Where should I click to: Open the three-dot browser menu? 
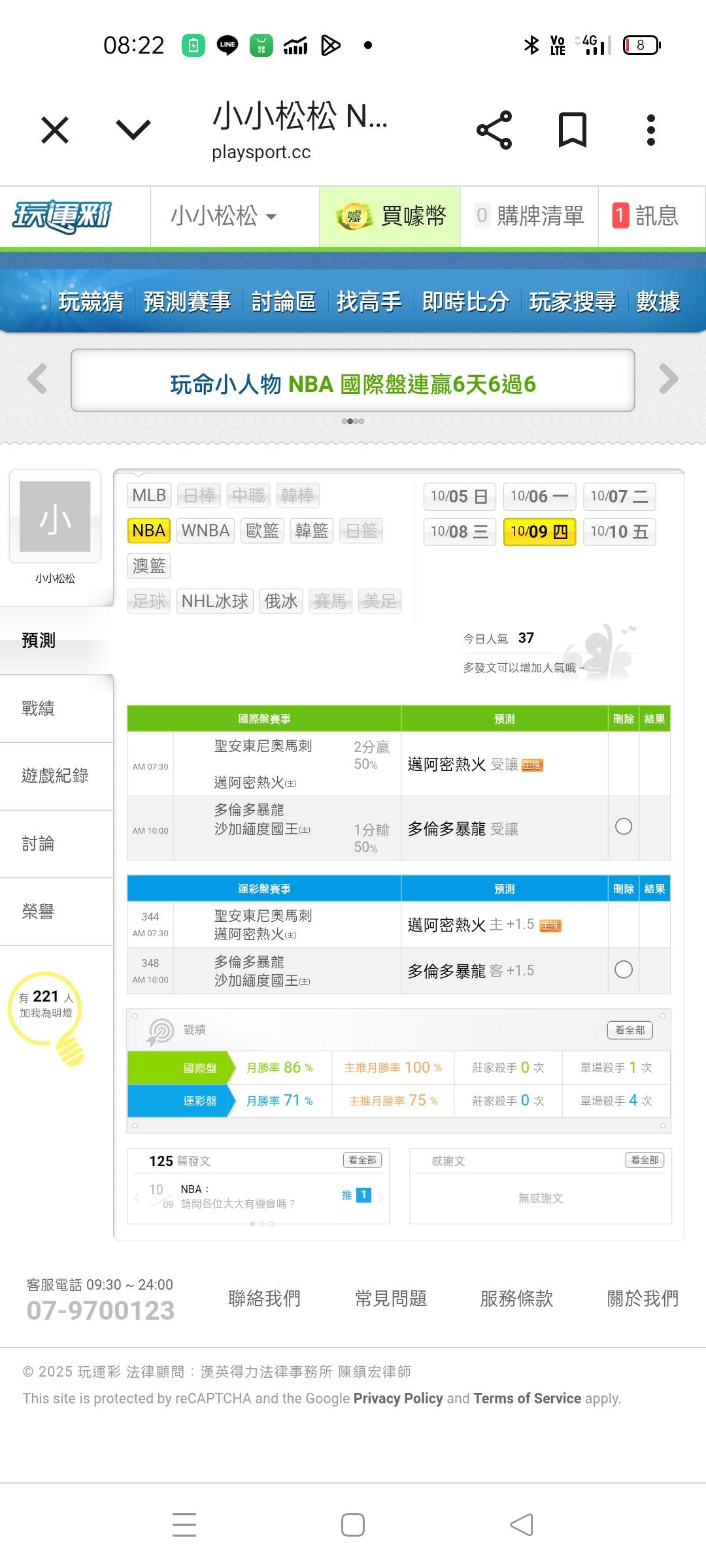point(650,130)
